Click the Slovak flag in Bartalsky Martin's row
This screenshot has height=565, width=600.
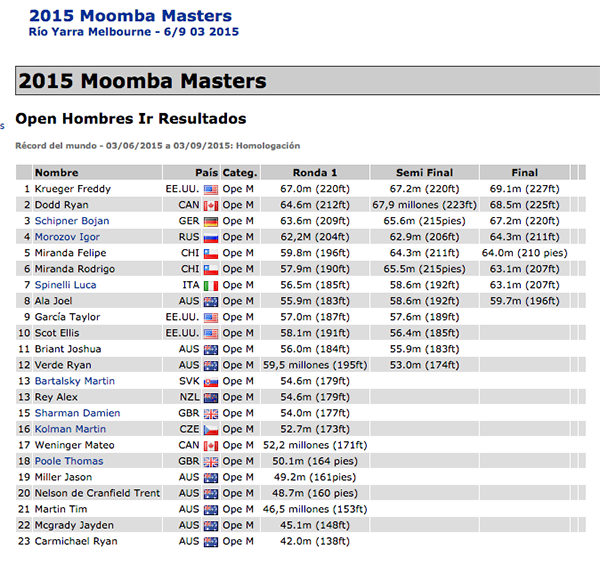coord(210,381)
